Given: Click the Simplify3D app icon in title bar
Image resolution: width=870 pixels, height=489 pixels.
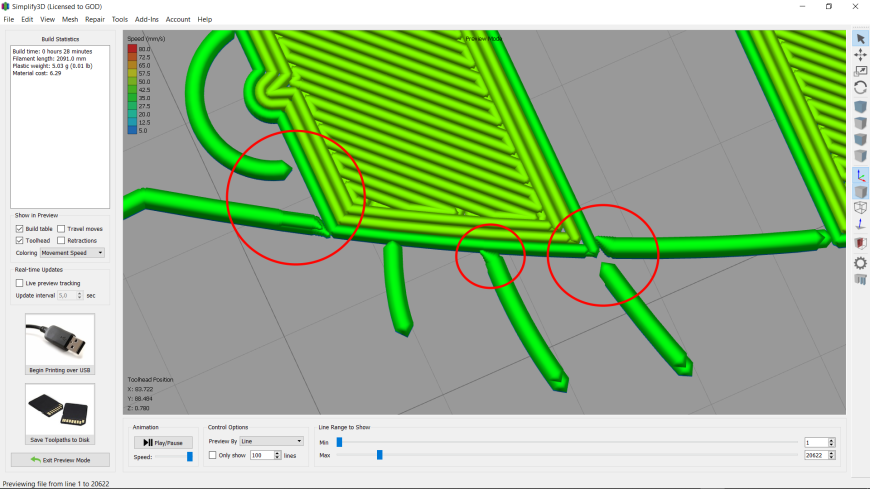Looking at the screenshot, I should click(6, 6).
